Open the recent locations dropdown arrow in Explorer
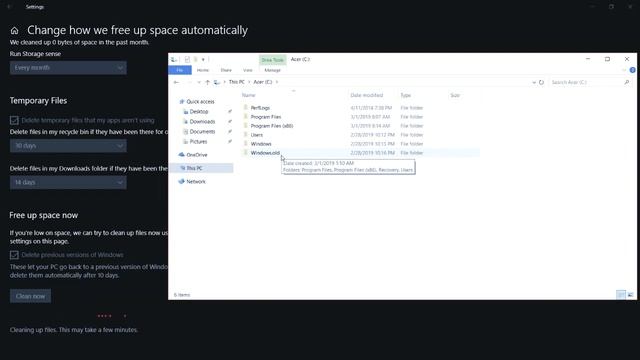Screen dimensions: 640x360 [x=199, y=82]
